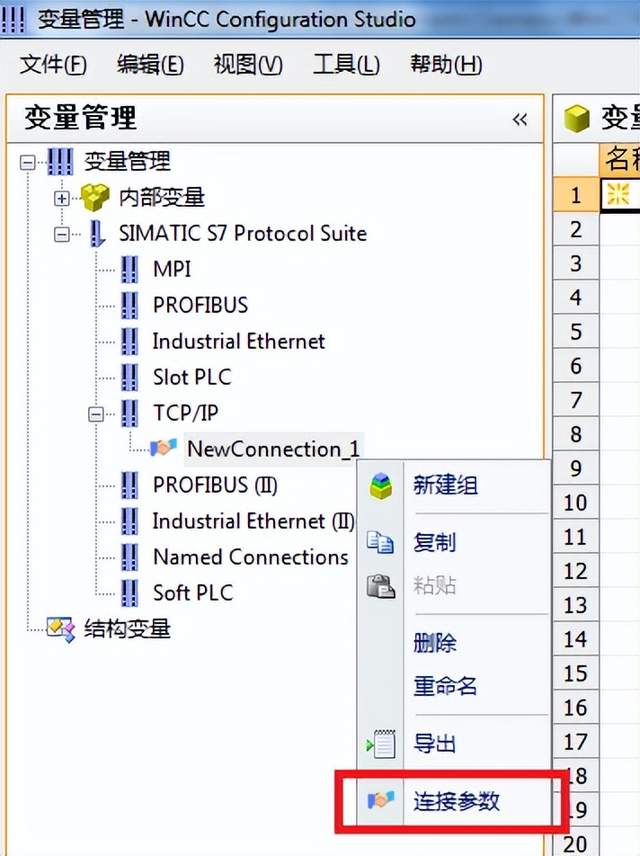Click the yellow 内部变量 cube icon
This screenshot has height=856, width=640.
(x=95, y=197)
